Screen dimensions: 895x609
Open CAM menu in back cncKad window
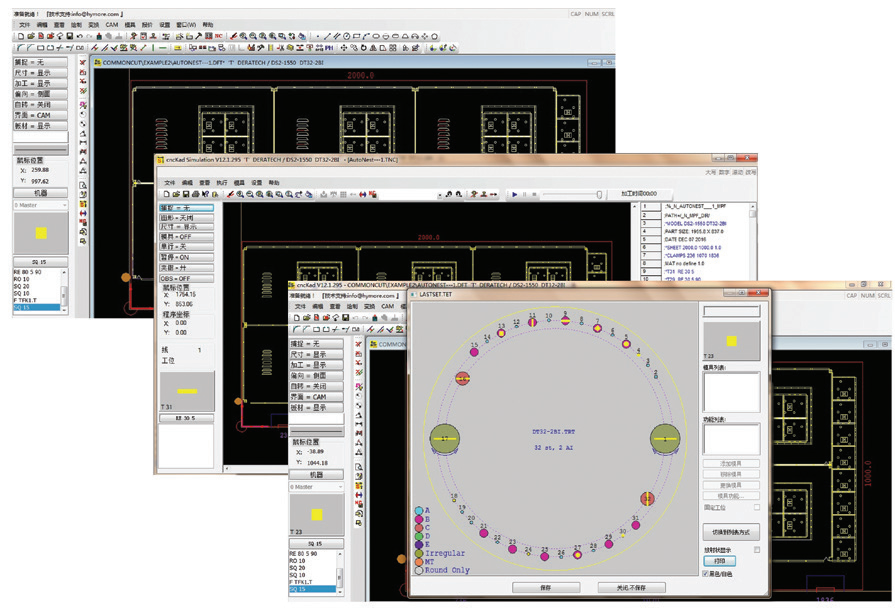pyautogui.click(x=112, y=25)
